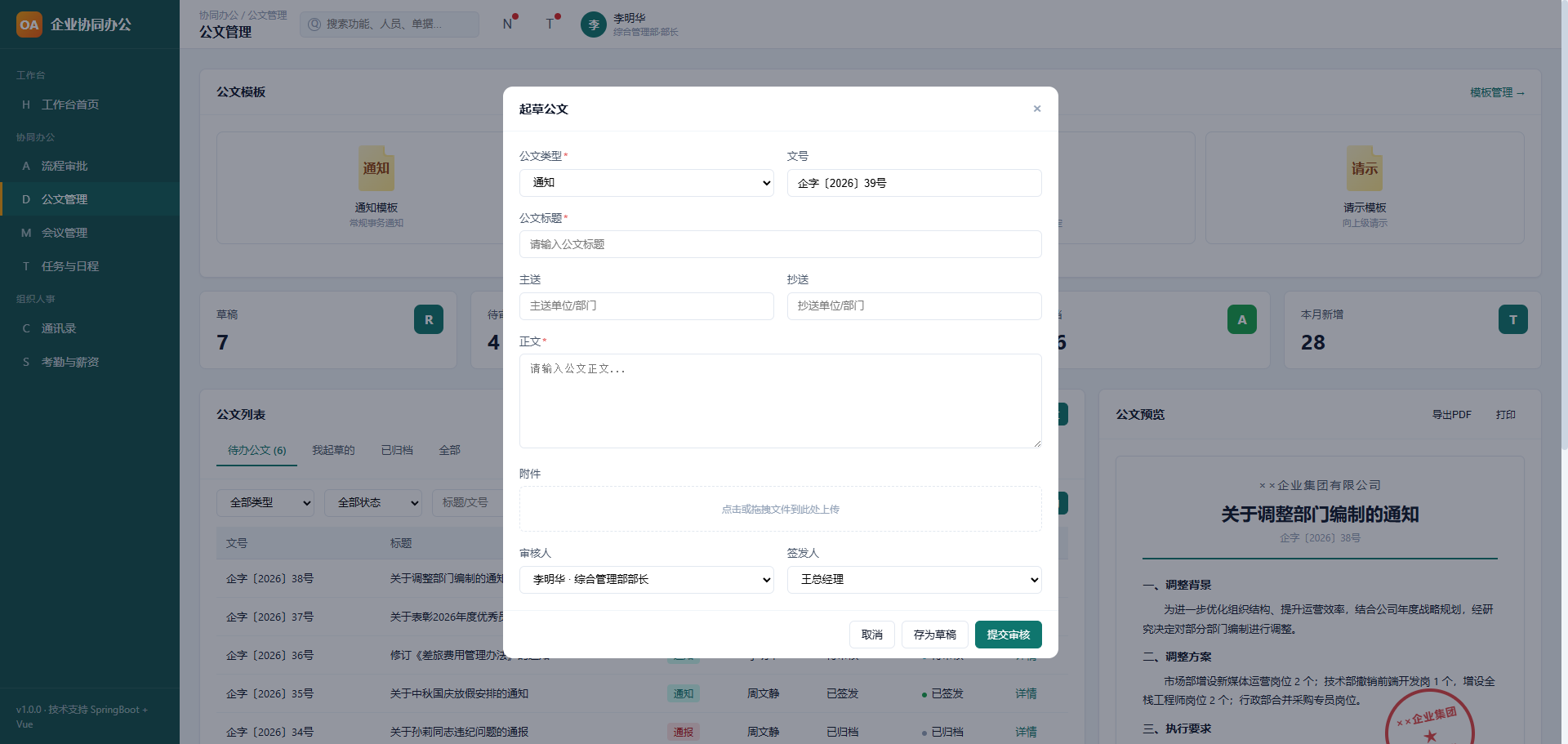The image size is (1568, 744).
Task: Open the 公文类型 dropdown showing 通知
Action: 647,183
